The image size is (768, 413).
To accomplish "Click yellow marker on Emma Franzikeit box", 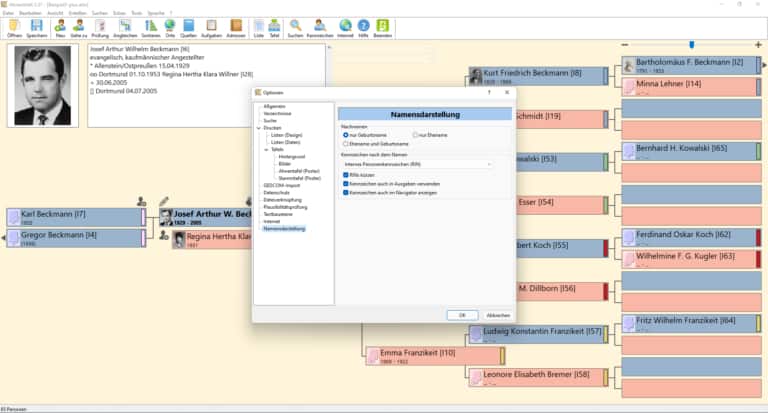I will click(x=502, y=356).
